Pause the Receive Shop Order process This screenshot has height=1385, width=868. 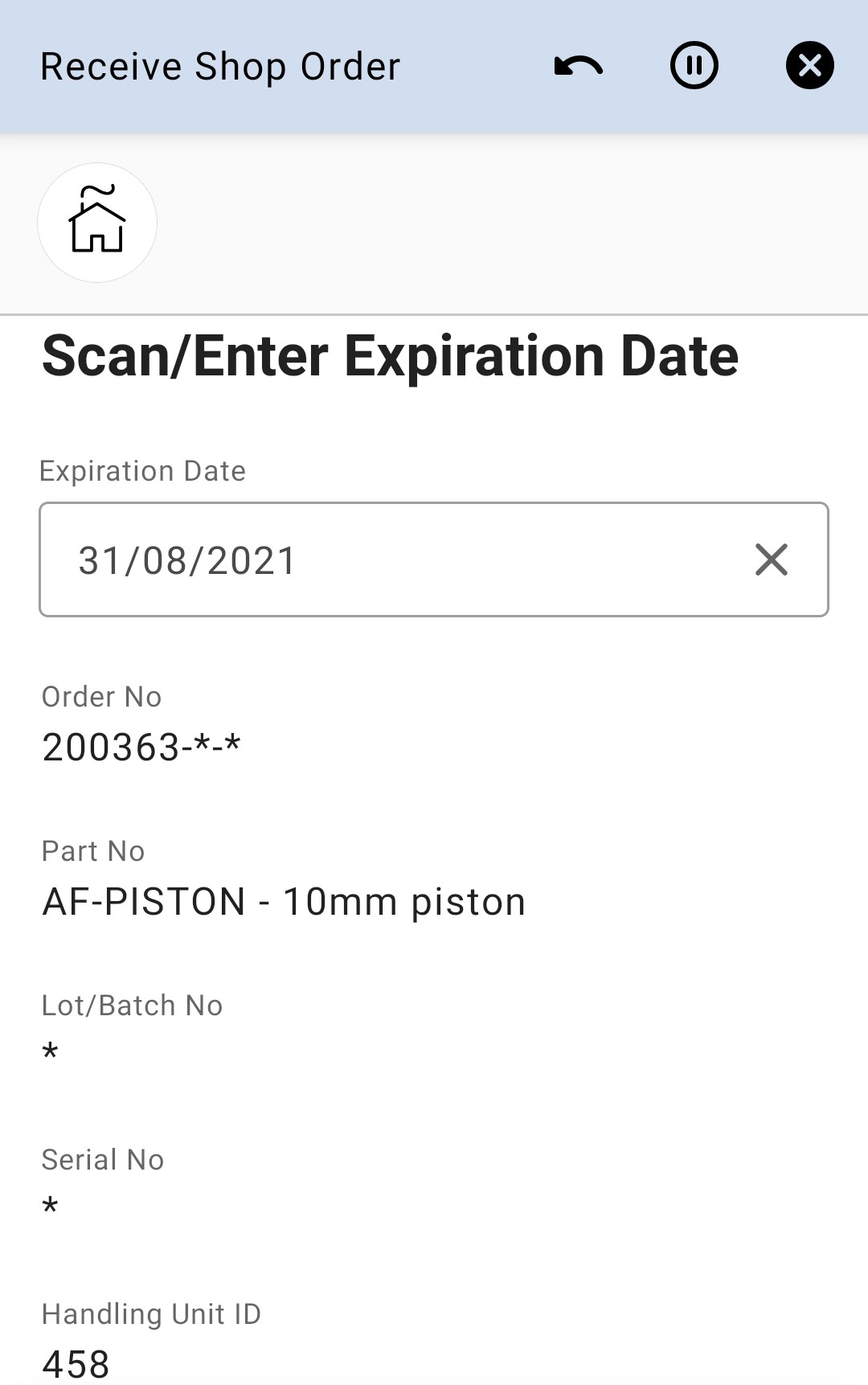pos(694,65)
